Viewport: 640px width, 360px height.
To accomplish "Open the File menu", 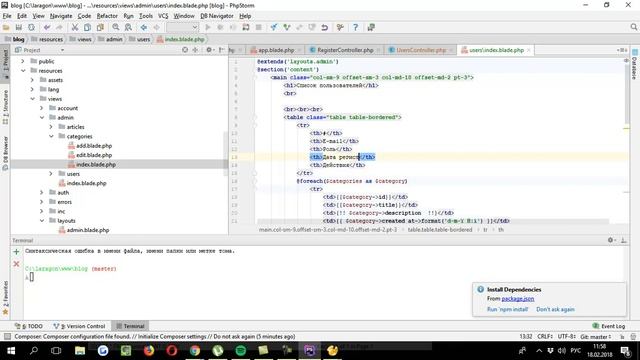I will [x=7, y=16].
